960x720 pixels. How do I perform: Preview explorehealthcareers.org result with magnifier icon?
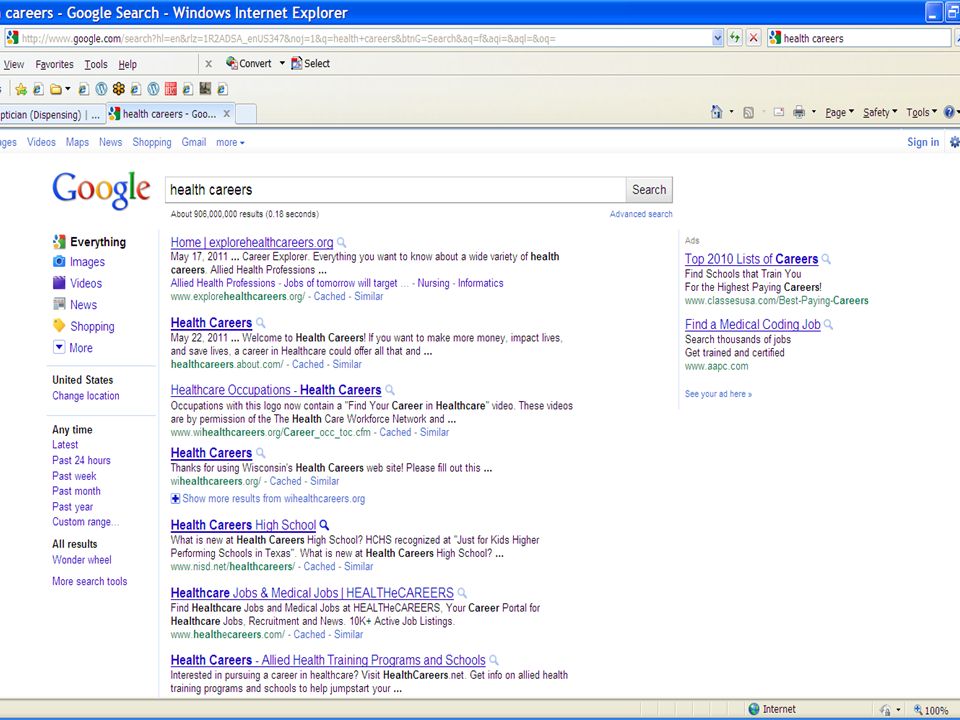pyautogui.click(x=342, y=242)
